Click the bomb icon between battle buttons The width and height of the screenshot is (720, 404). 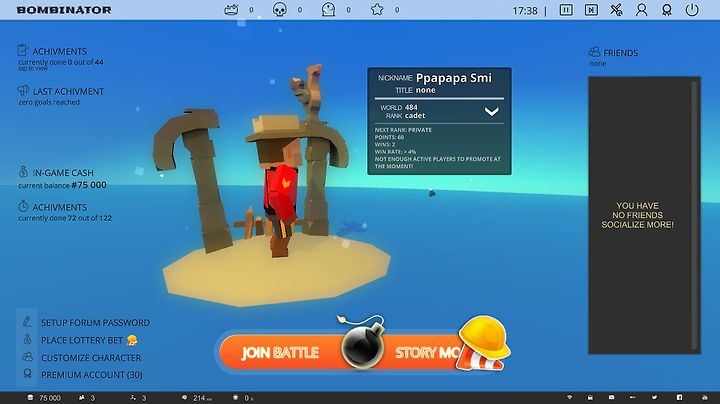pos(363,348)
